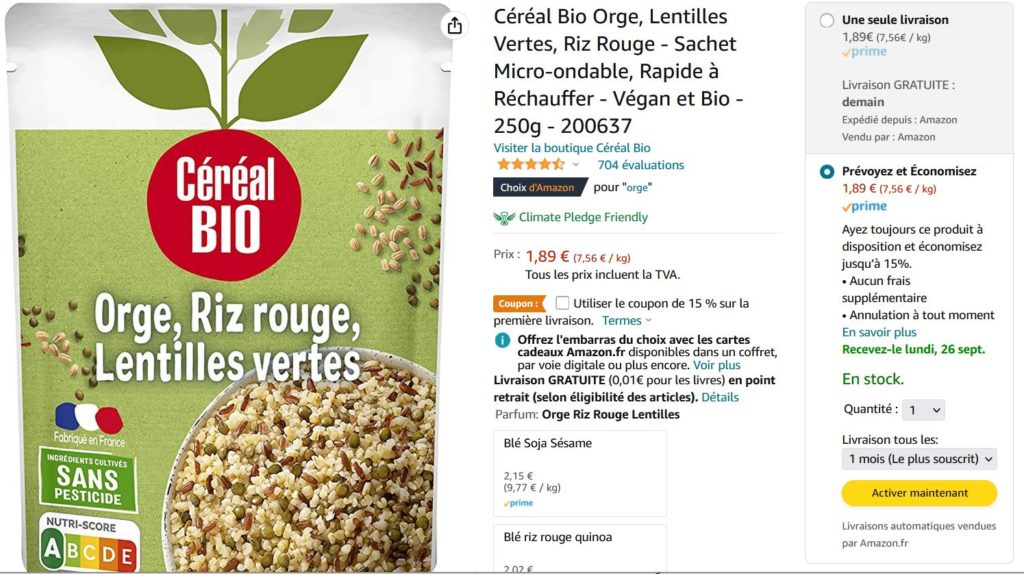This screenshot has width=1024, height=574.
Task: Click the star rating icons
Action: (530, 165)
